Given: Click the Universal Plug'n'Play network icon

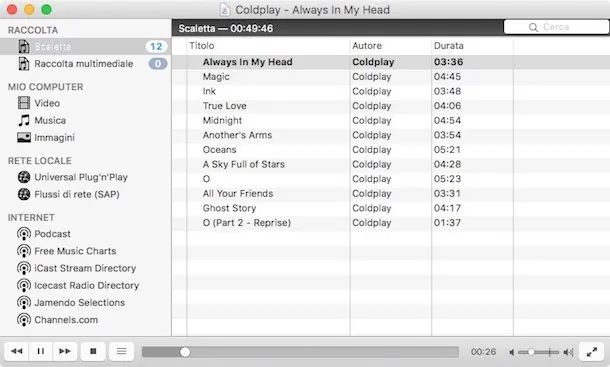Looking at the screenshot, I should 24,177.
